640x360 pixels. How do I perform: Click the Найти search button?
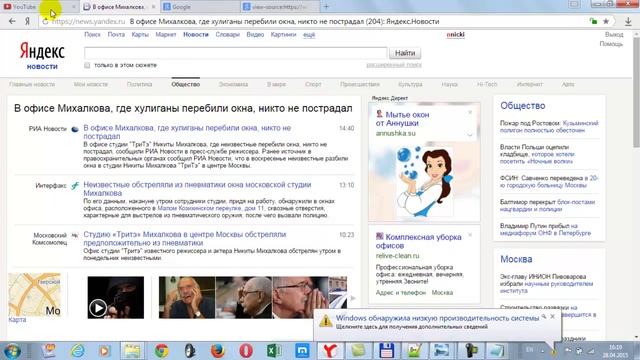pos(405,53)
